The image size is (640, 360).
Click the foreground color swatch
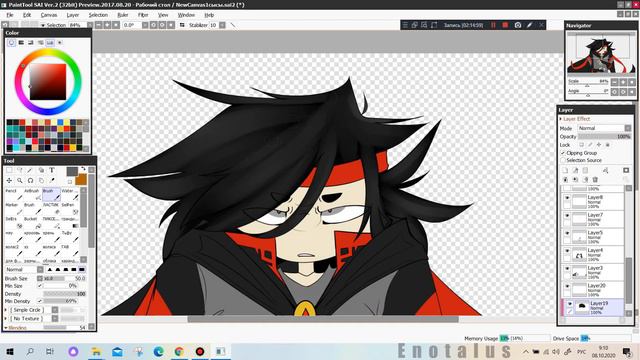pos(72,171)
